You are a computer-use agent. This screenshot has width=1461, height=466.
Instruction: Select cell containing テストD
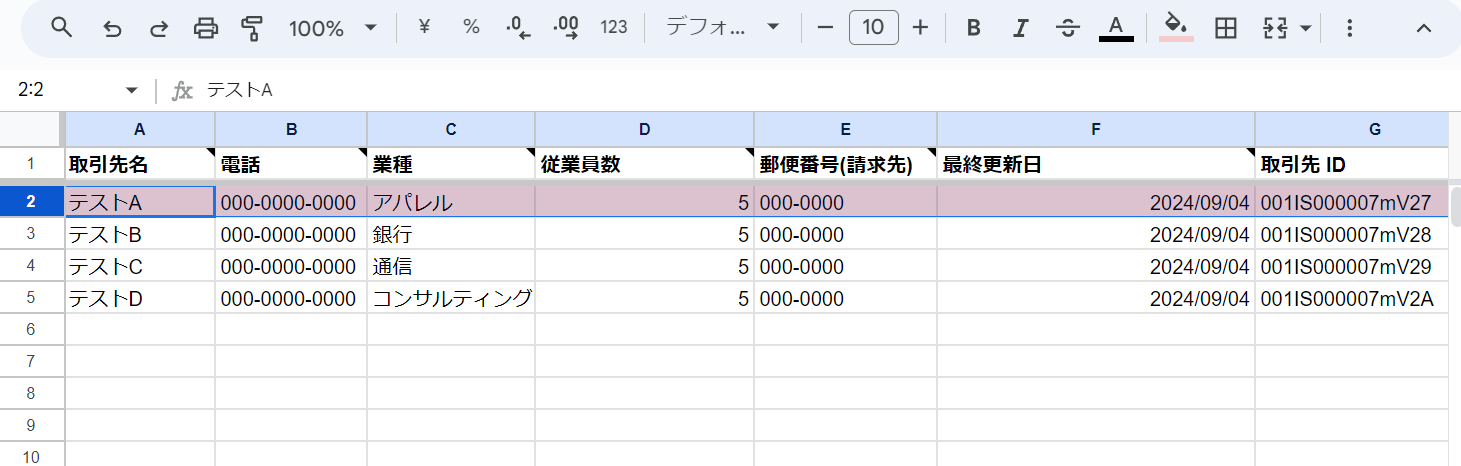coord(140,298)
